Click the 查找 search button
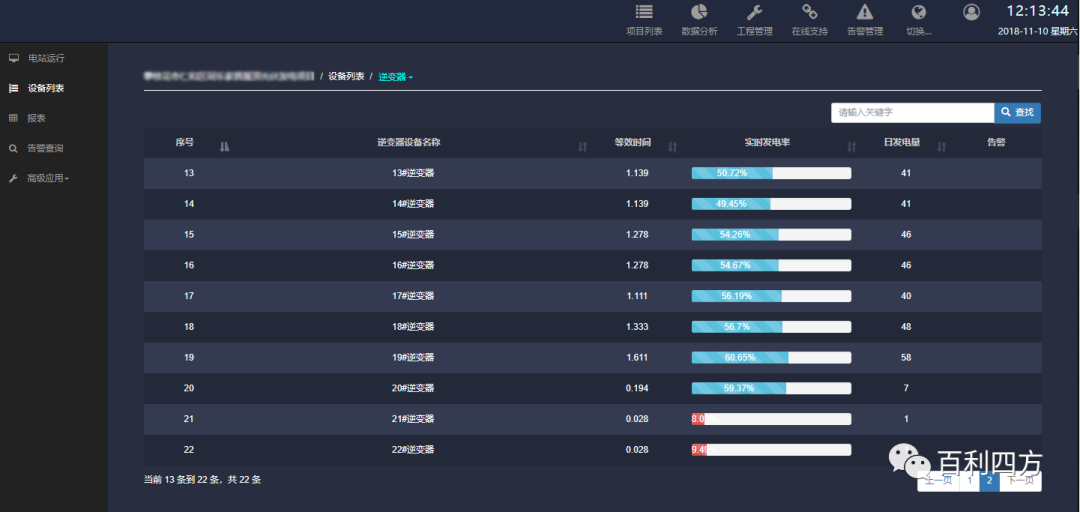The image size is (1080, 512). [1017, 113]
